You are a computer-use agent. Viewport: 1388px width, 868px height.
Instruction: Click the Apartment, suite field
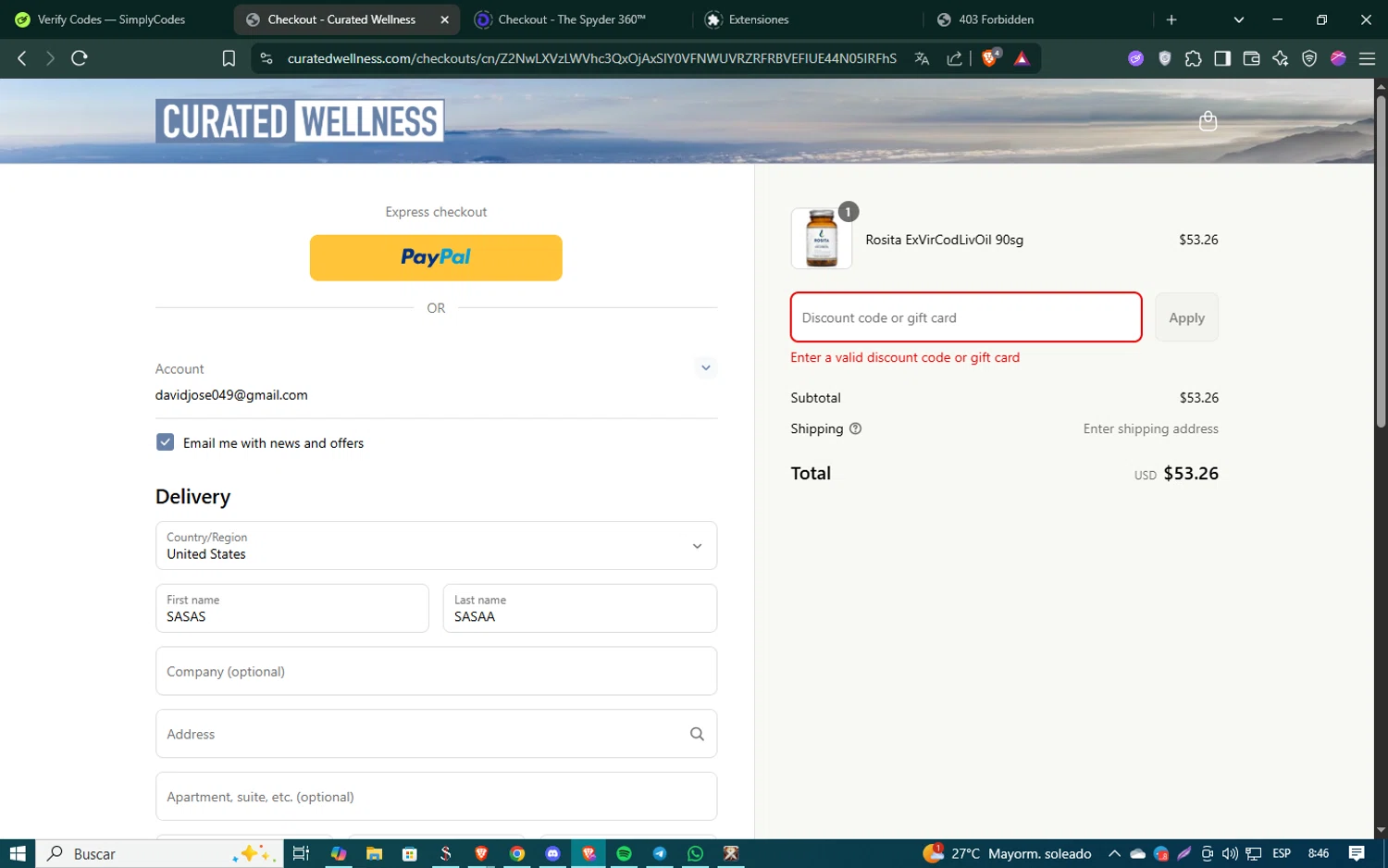[x=436, y=797]
